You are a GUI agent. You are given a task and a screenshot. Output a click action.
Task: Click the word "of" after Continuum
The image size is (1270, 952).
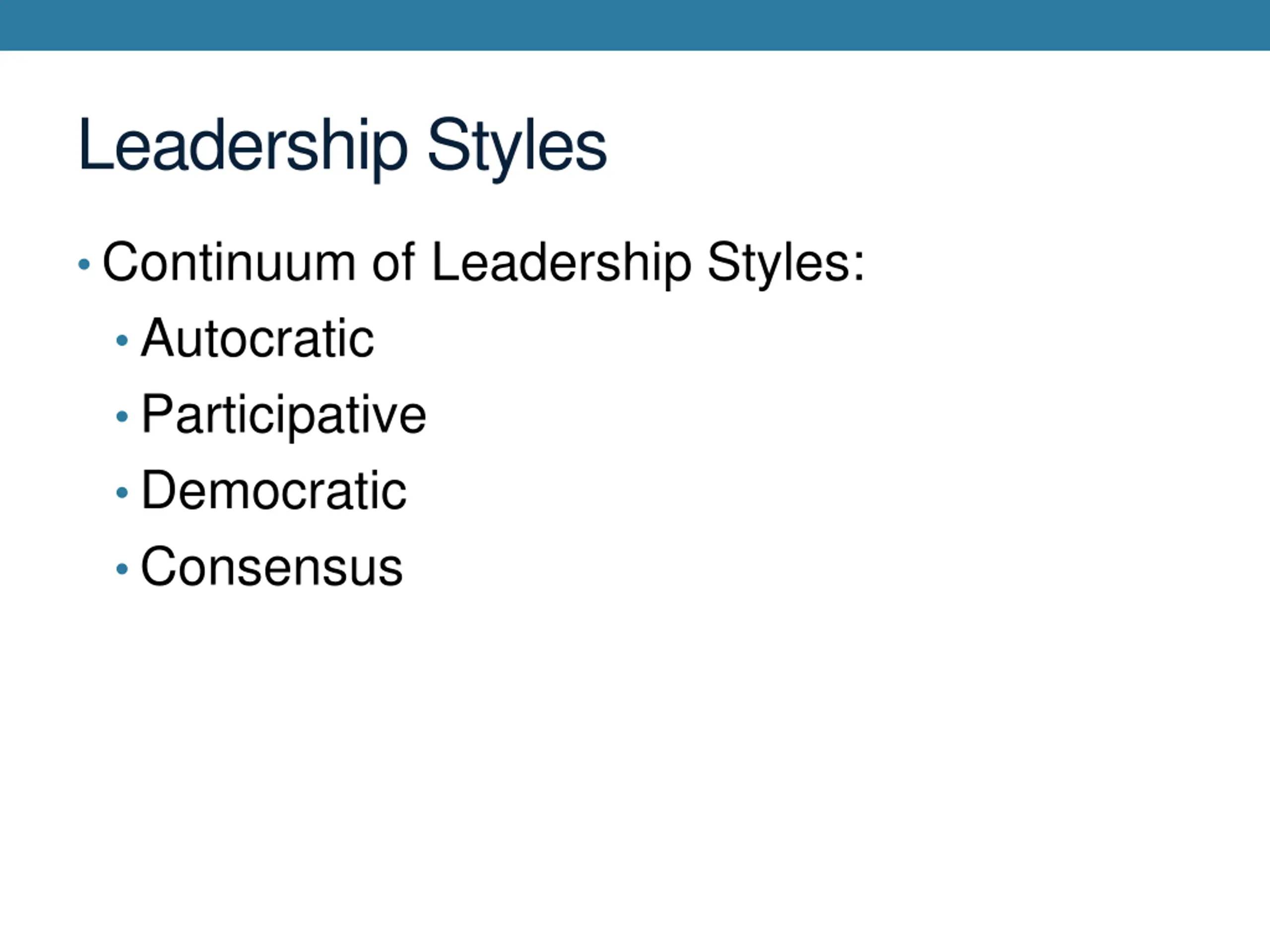point(393,262)
